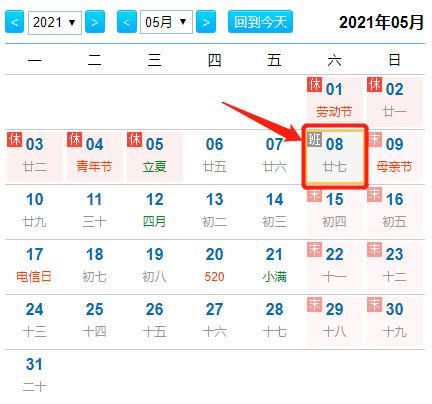Click the 末 badge on May 15
This screenshot has height=404, width=432.
314,194
